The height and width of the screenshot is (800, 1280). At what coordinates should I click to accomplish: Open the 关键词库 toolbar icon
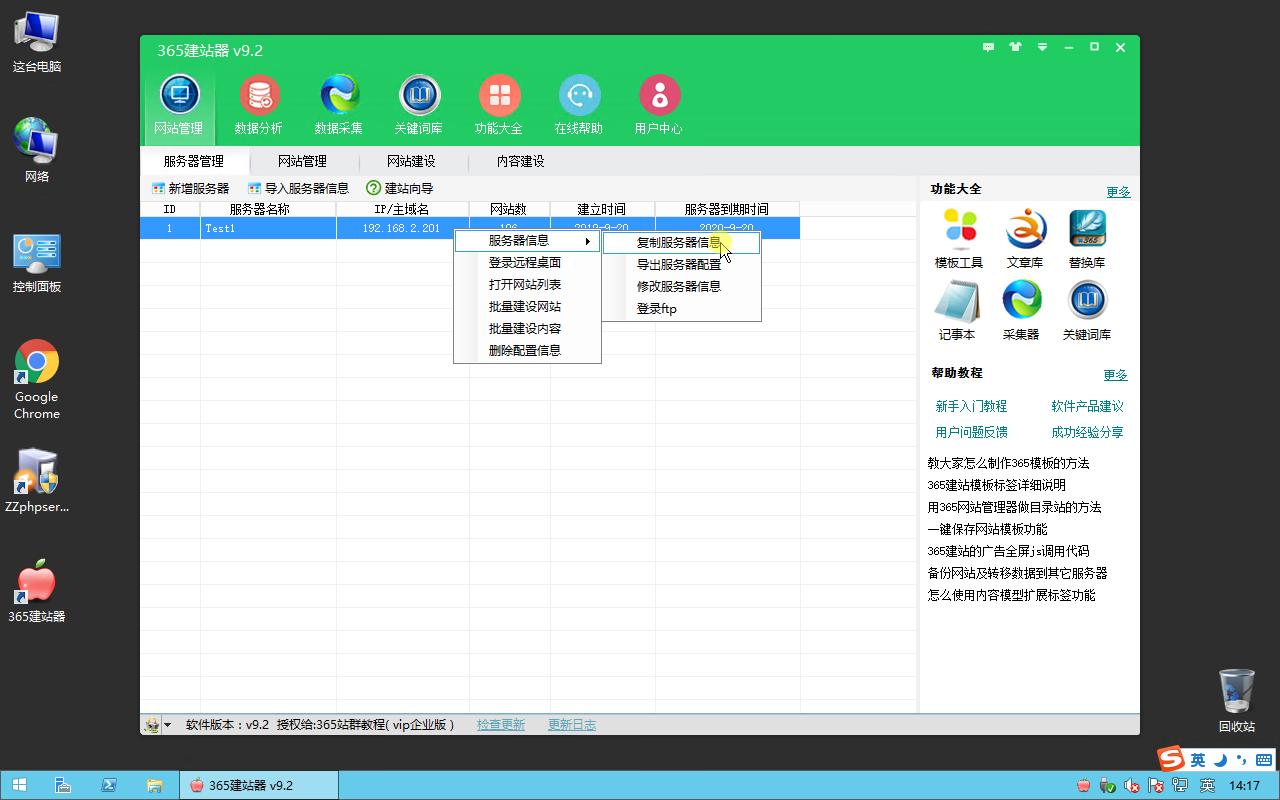click(x=419, y=105)
